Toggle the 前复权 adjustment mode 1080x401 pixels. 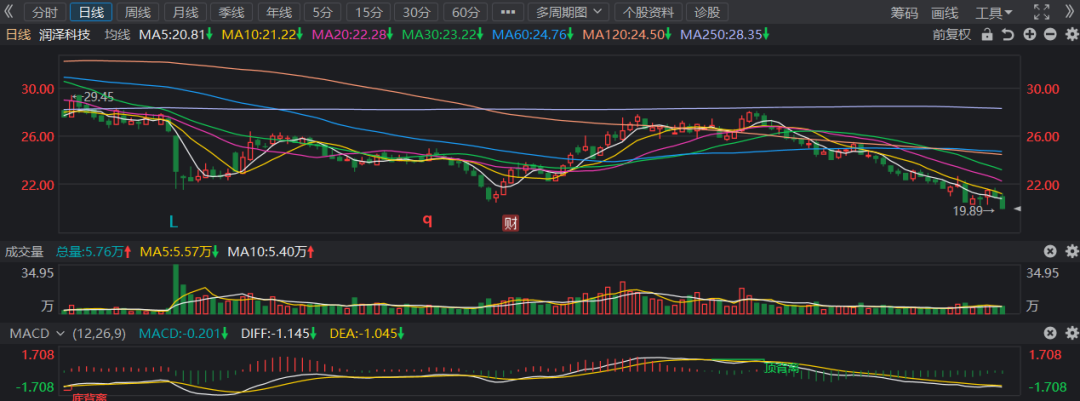click(951, 34)
